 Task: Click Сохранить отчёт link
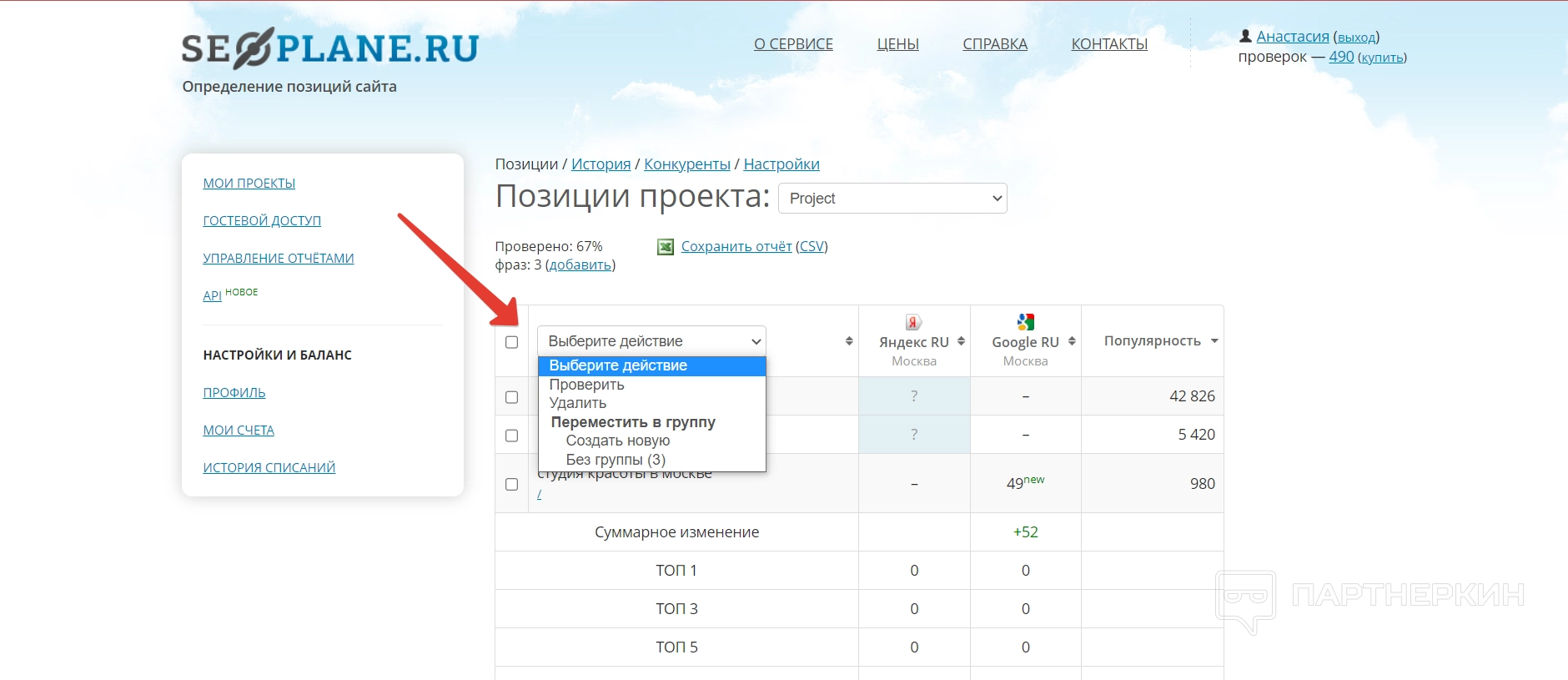point(736,246)
